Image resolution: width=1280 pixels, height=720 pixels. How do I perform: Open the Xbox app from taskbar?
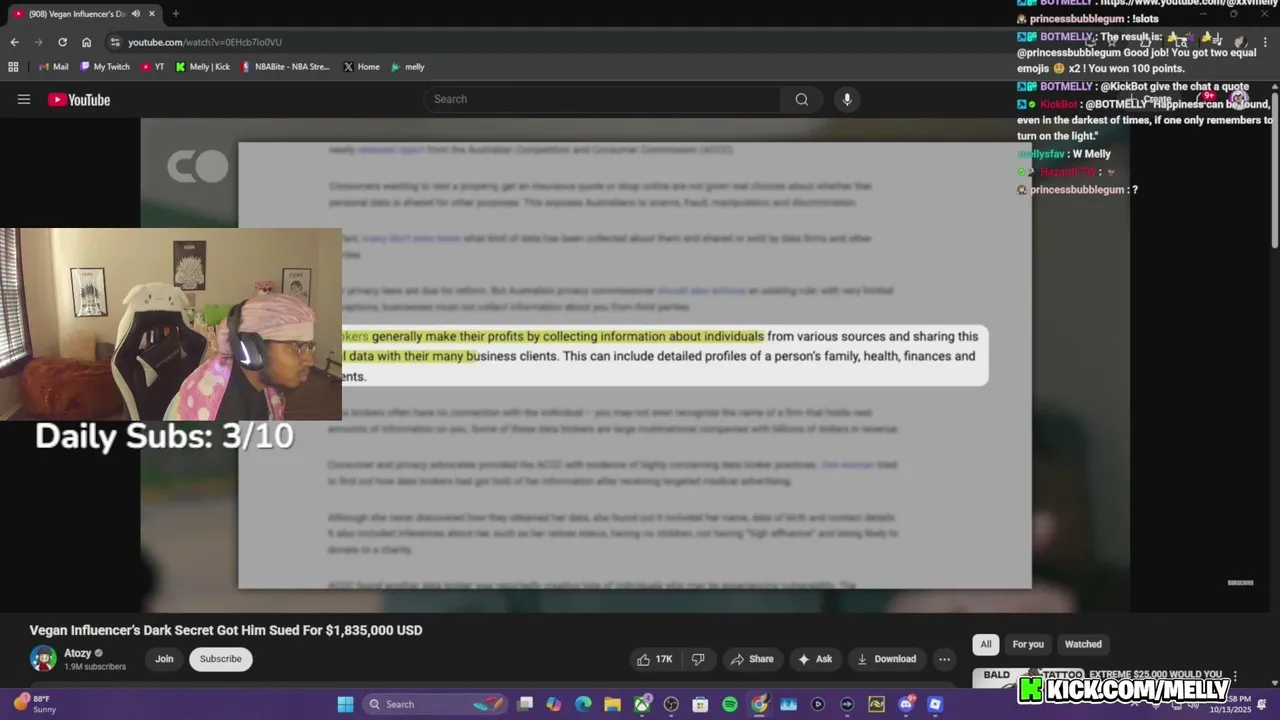click(x=642, y=704)
